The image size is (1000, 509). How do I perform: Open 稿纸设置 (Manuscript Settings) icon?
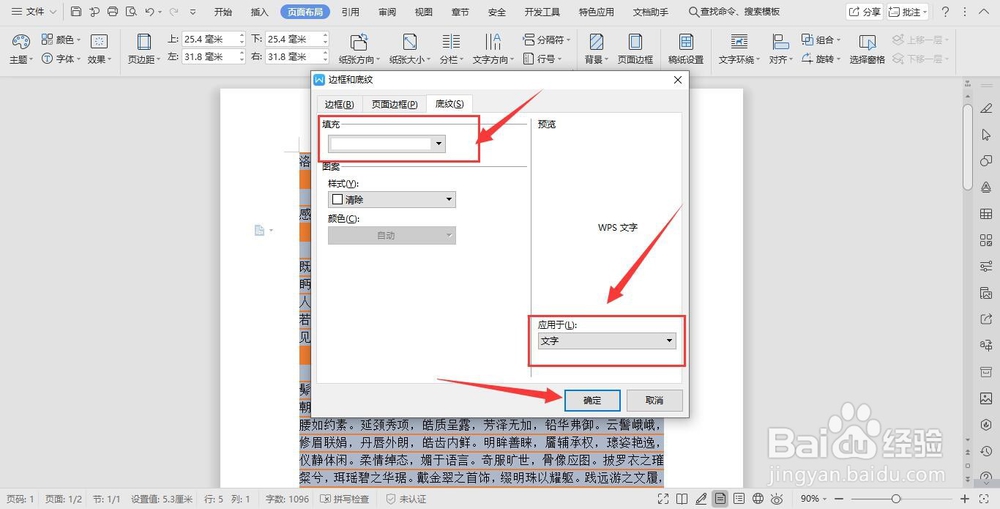[x=686, y=42]
